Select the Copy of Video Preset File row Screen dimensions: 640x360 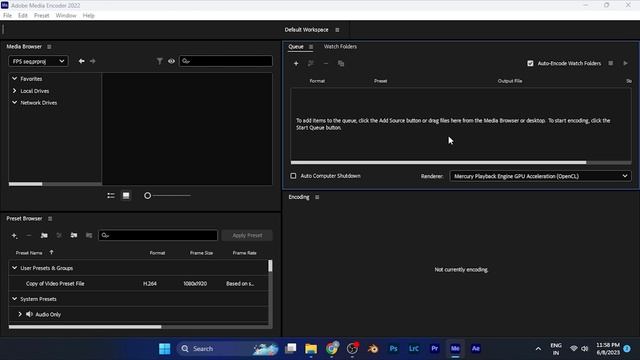(138, 284)
